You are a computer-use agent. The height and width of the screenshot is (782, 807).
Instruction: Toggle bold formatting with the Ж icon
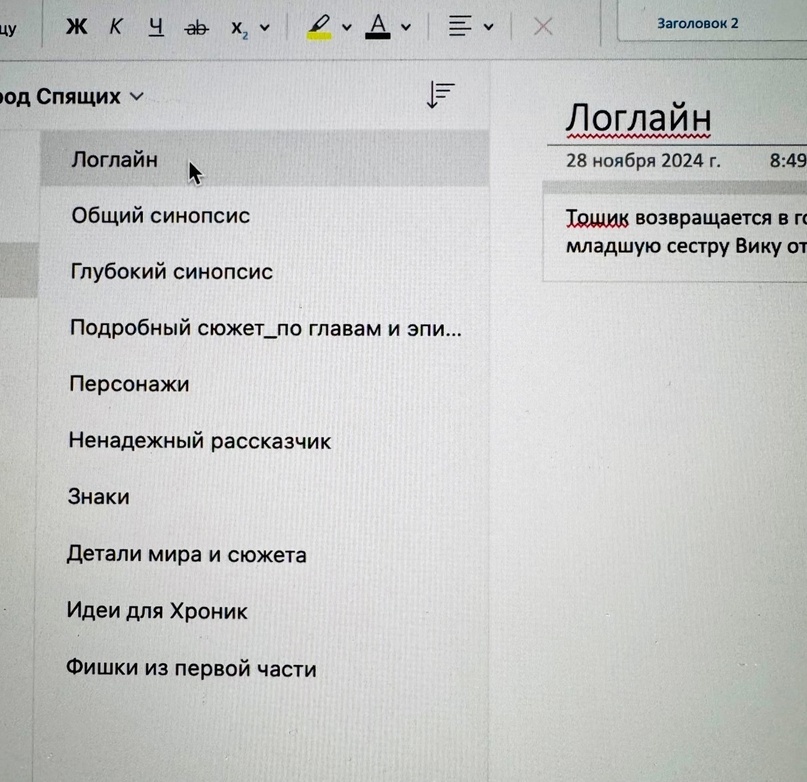point(75,26)
